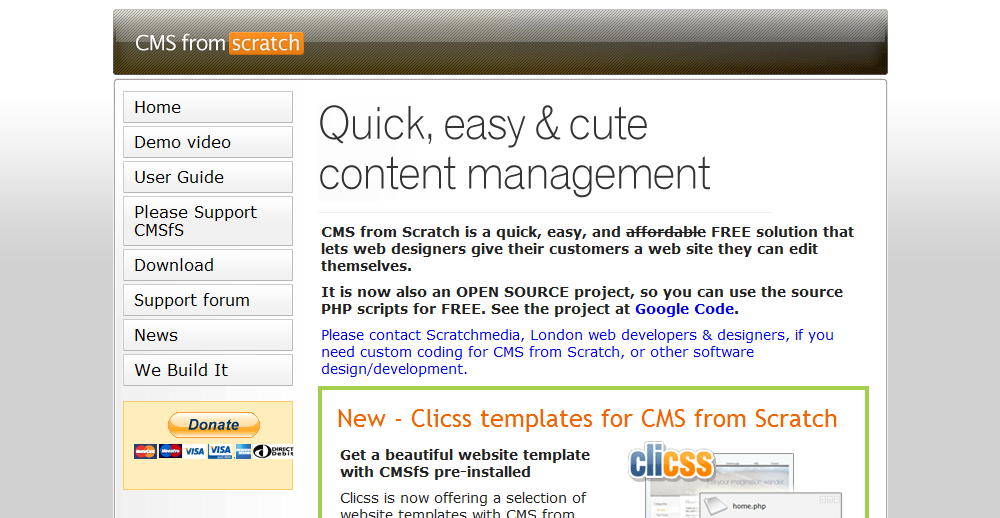Visit the Support forum
Image resolution: width=1000 pixels, height=518 pixels.
208,300
